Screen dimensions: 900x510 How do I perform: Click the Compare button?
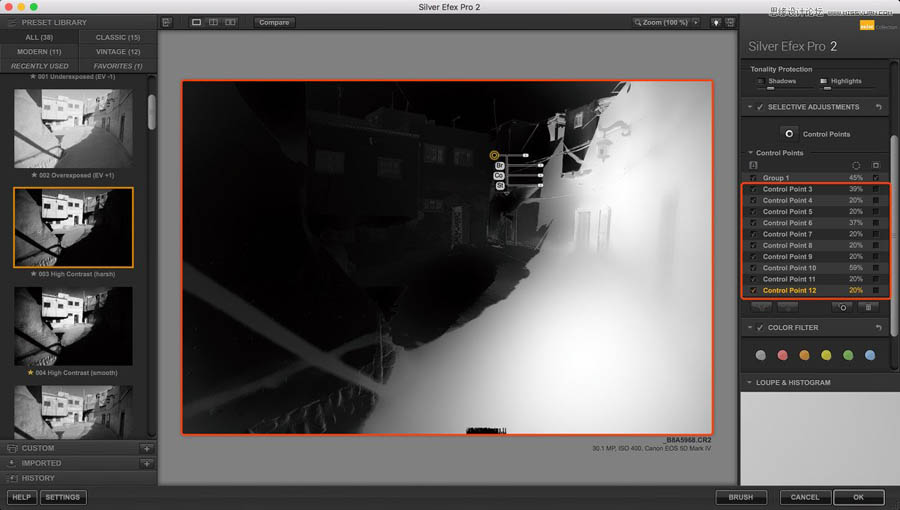click(274, 22)
